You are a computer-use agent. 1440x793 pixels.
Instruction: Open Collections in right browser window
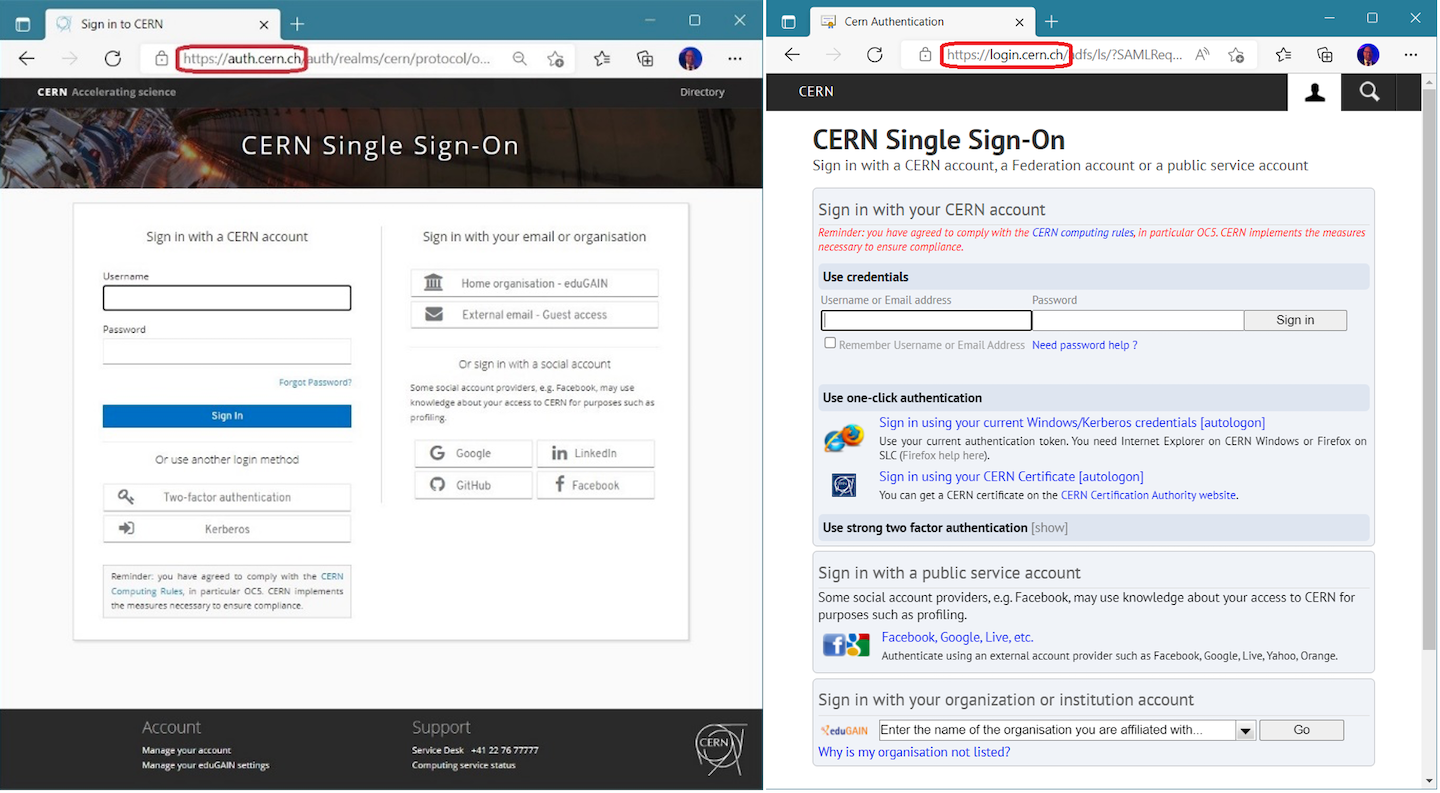[x=1325, y=55]
